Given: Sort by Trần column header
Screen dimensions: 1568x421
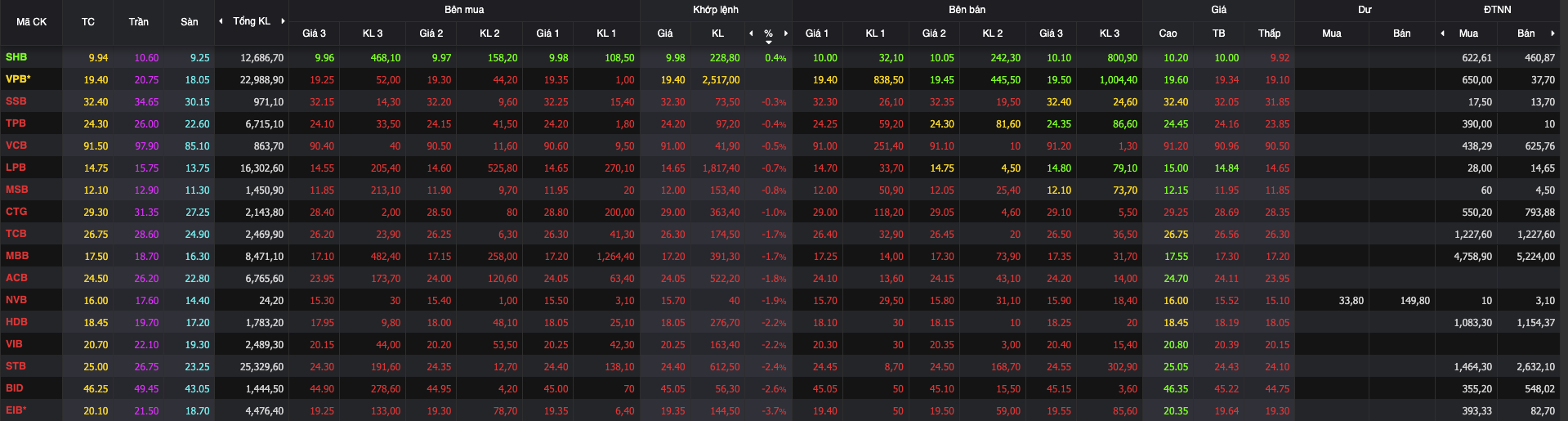Looking at the screenshot, I should click(138, 22).
